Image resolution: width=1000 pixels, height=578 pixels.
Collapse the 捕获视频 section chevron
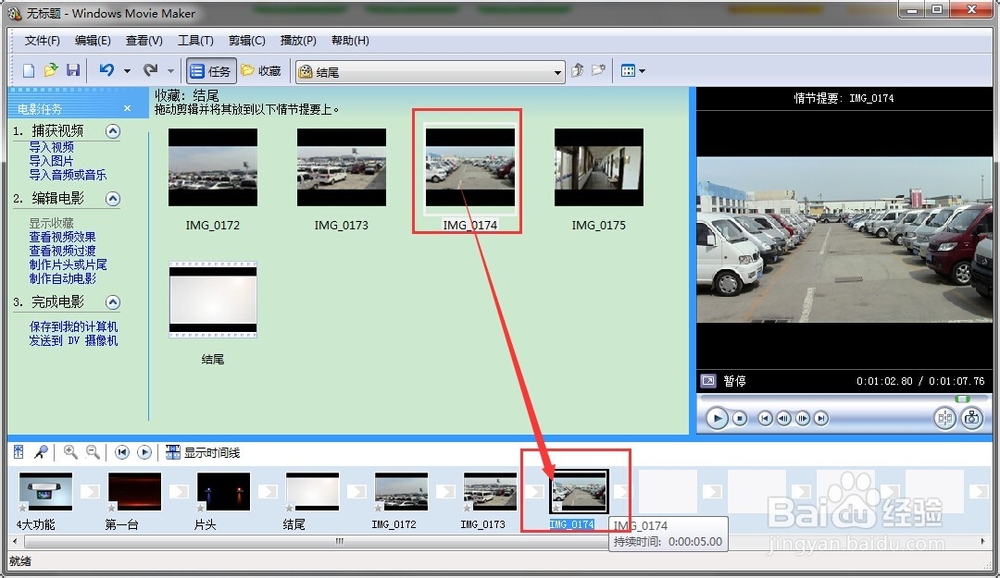pos(113,131)
